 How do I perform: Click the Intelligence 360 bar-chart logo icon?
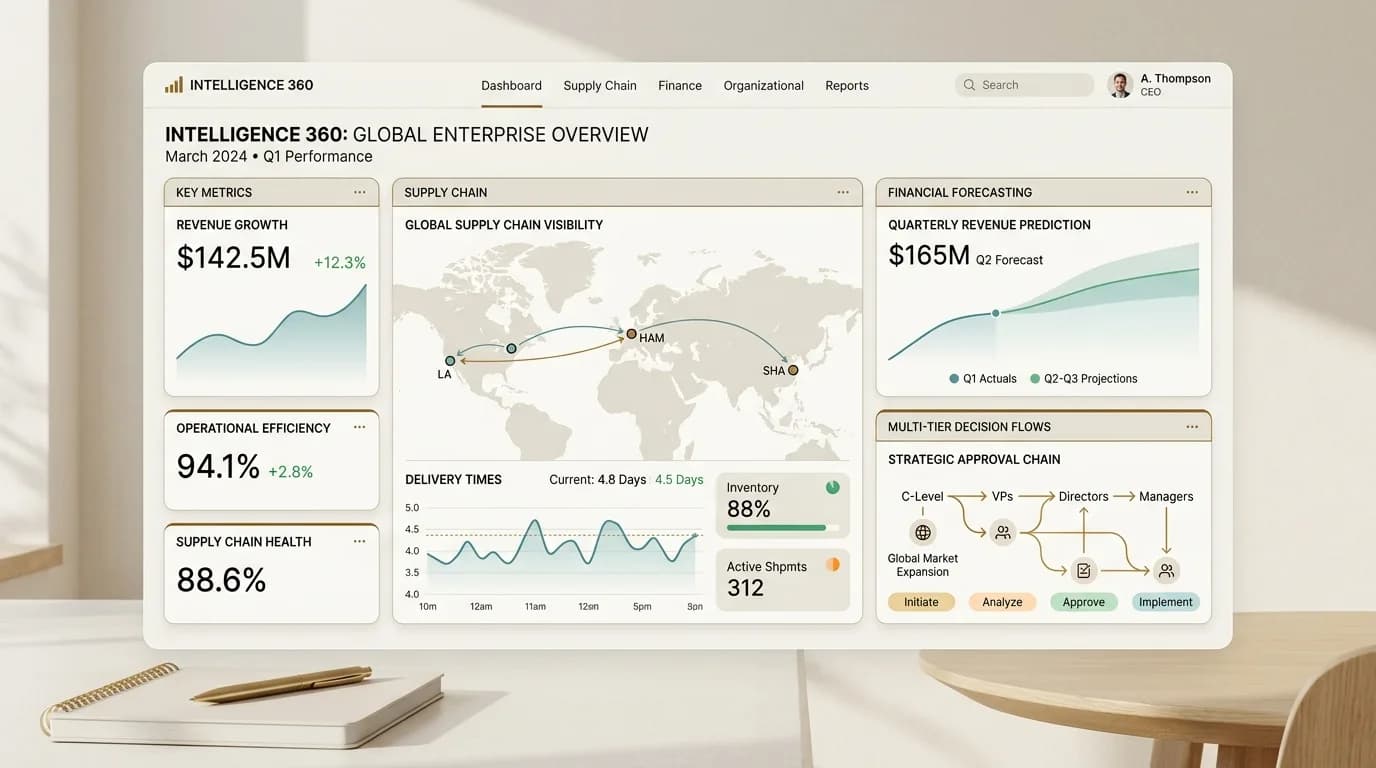174,85
